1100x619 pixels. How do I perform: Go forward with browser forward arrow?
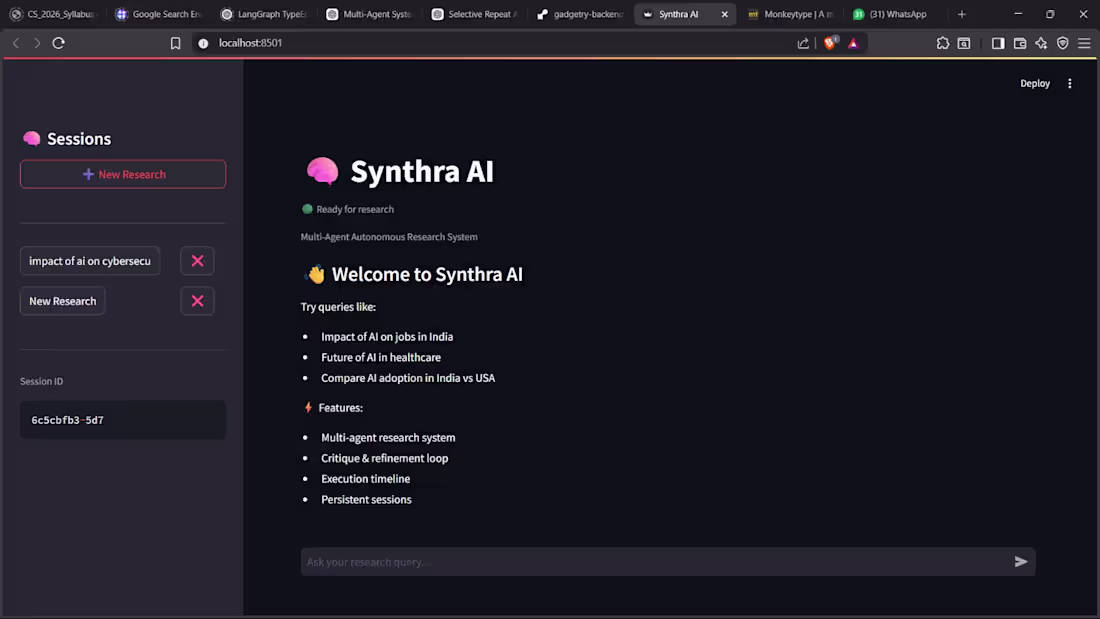37,43
